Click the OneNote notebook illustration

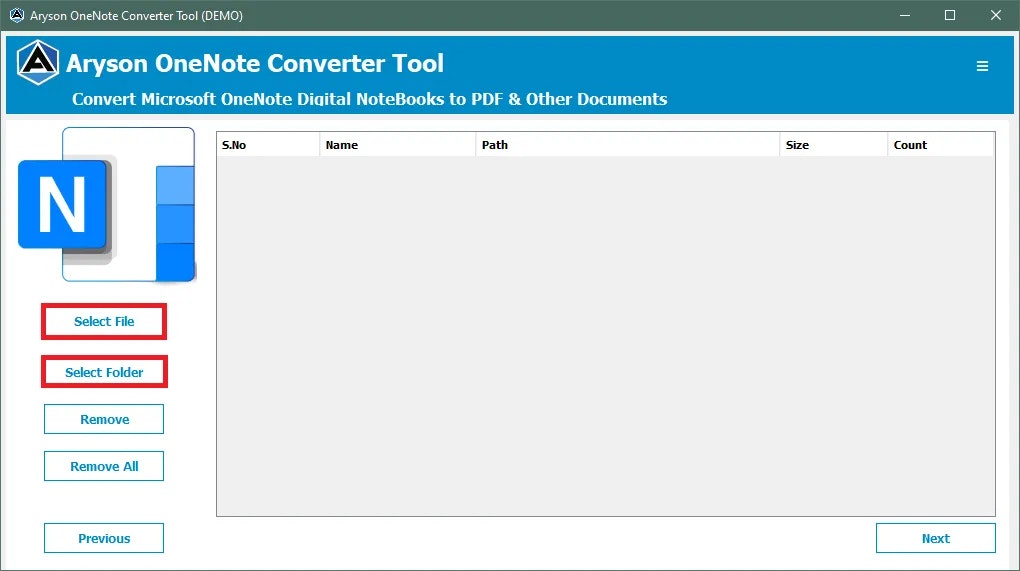click(107, 204)
